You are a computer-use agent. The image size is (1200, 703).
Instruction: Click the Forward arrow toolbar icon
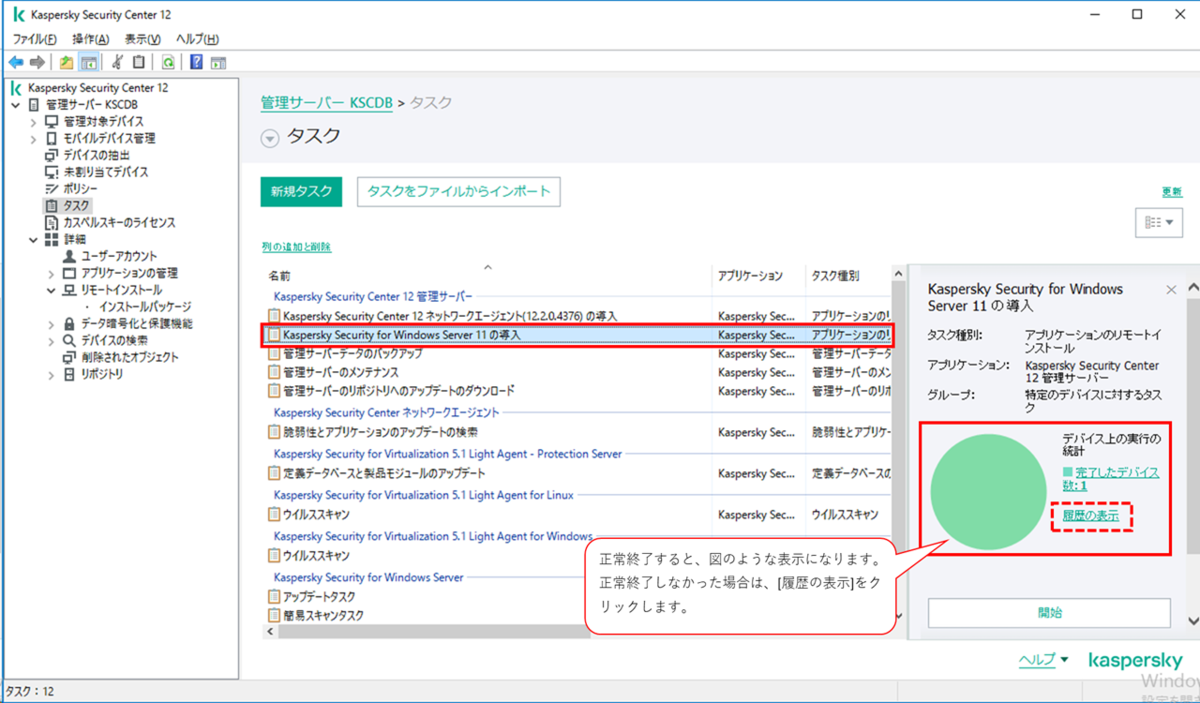36,62
